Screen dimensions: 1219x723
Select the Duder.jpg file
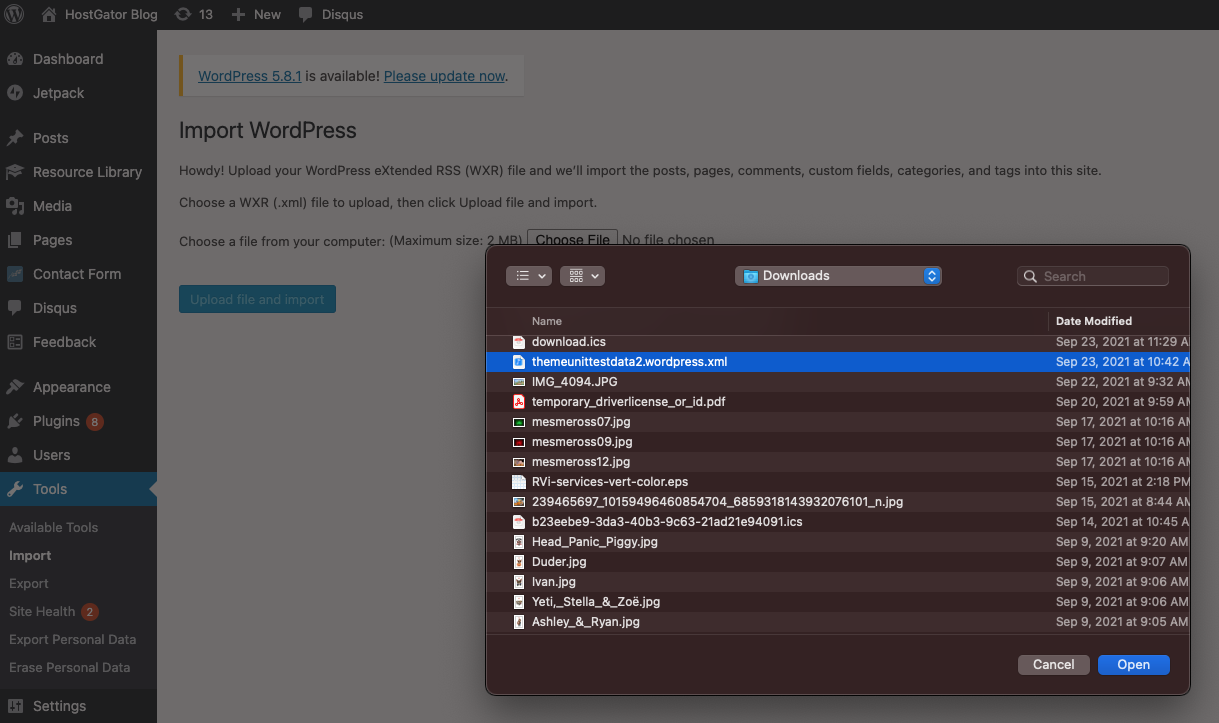coord(837,562)
